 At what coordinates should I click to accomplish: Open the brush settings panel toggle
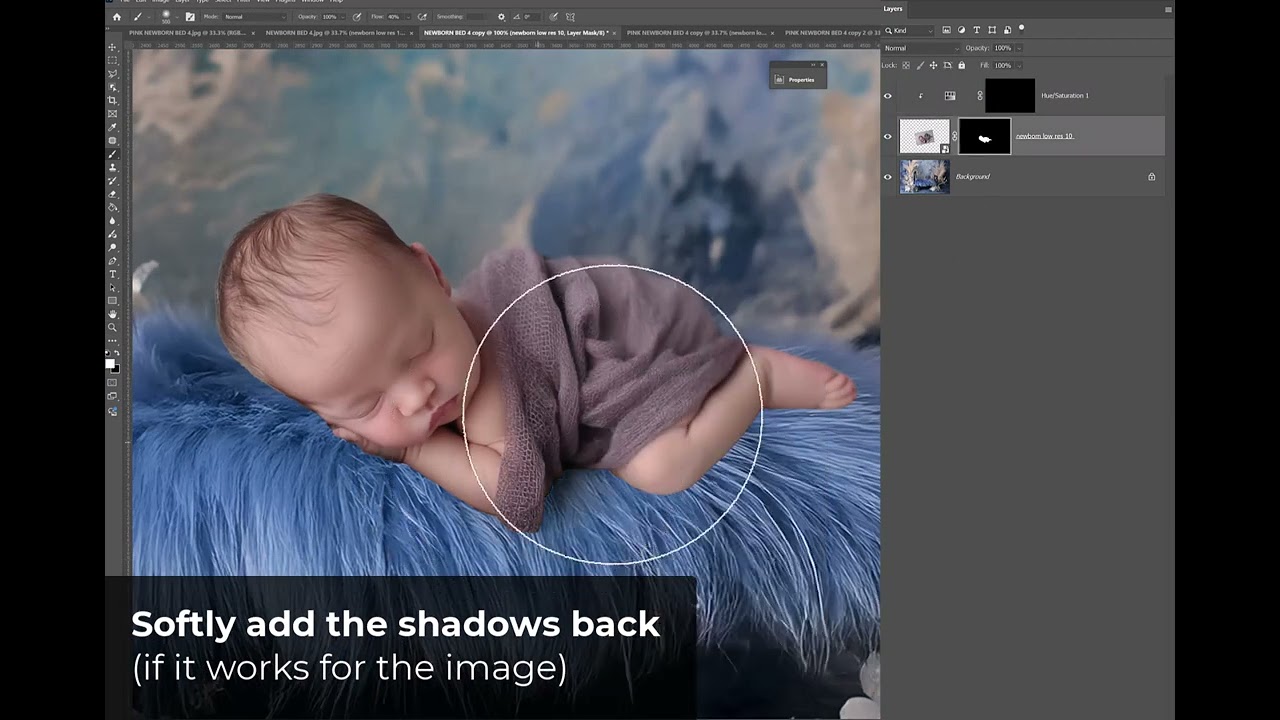[x=190, y=17]
